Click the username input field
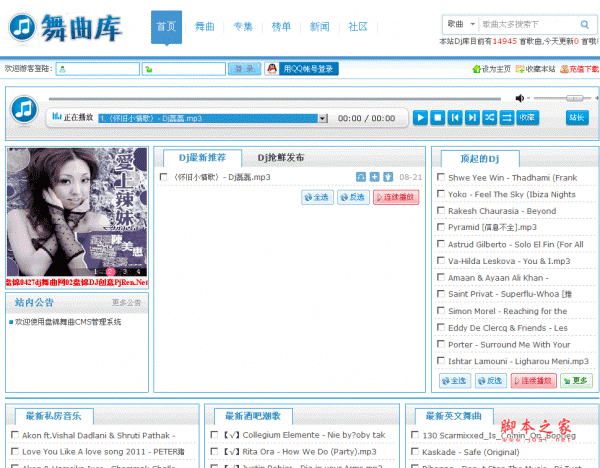 tap(98, 69)
